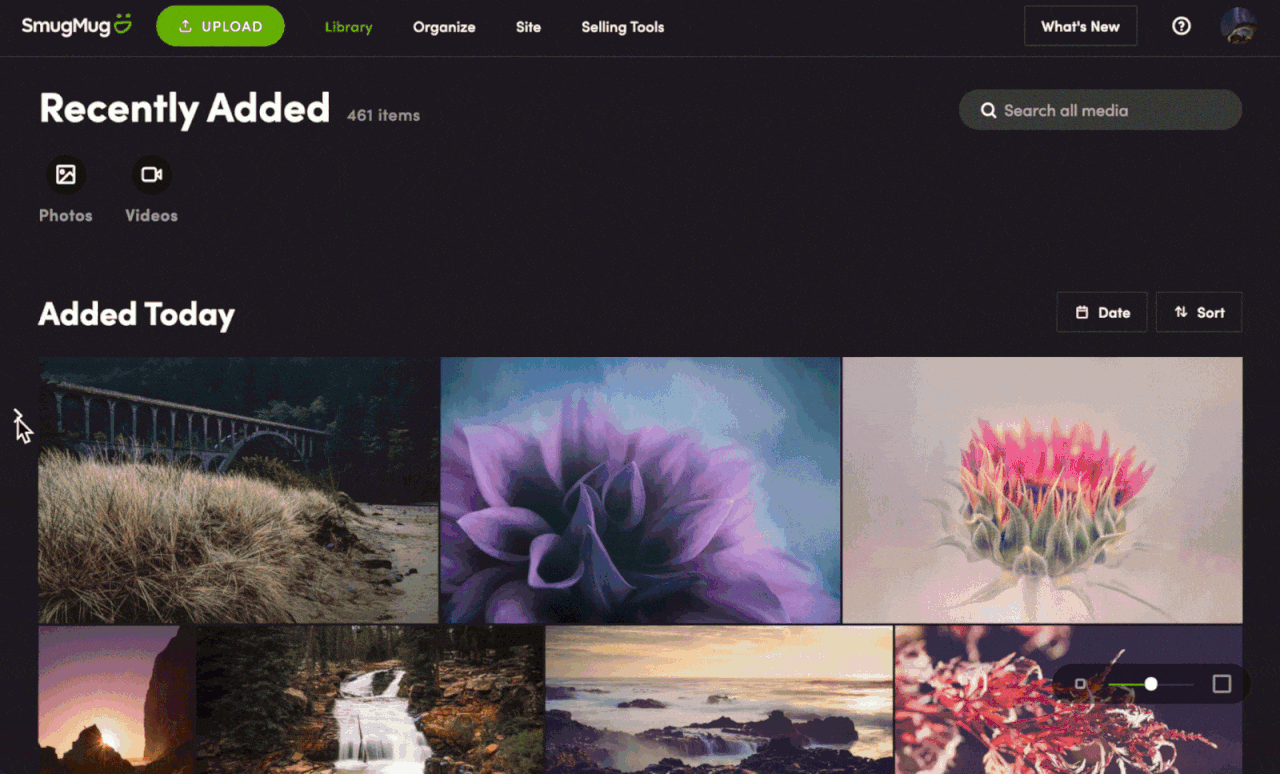Viewport: 1280px width, 774px height.
Task: Select large thumbnail size icon
Action: tap(1221, 684)
